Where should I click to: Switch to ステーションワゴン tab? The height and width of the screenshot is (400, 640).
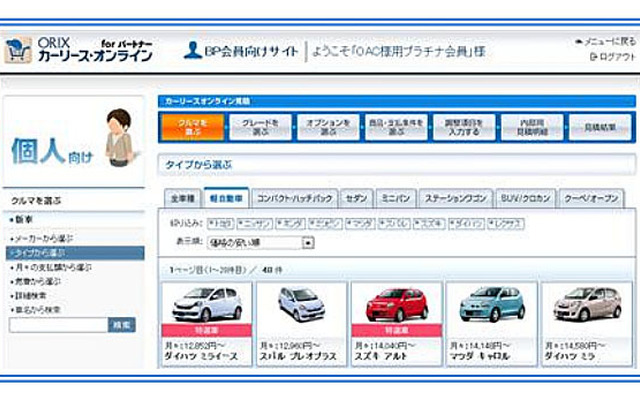click(x=456, y=199)
